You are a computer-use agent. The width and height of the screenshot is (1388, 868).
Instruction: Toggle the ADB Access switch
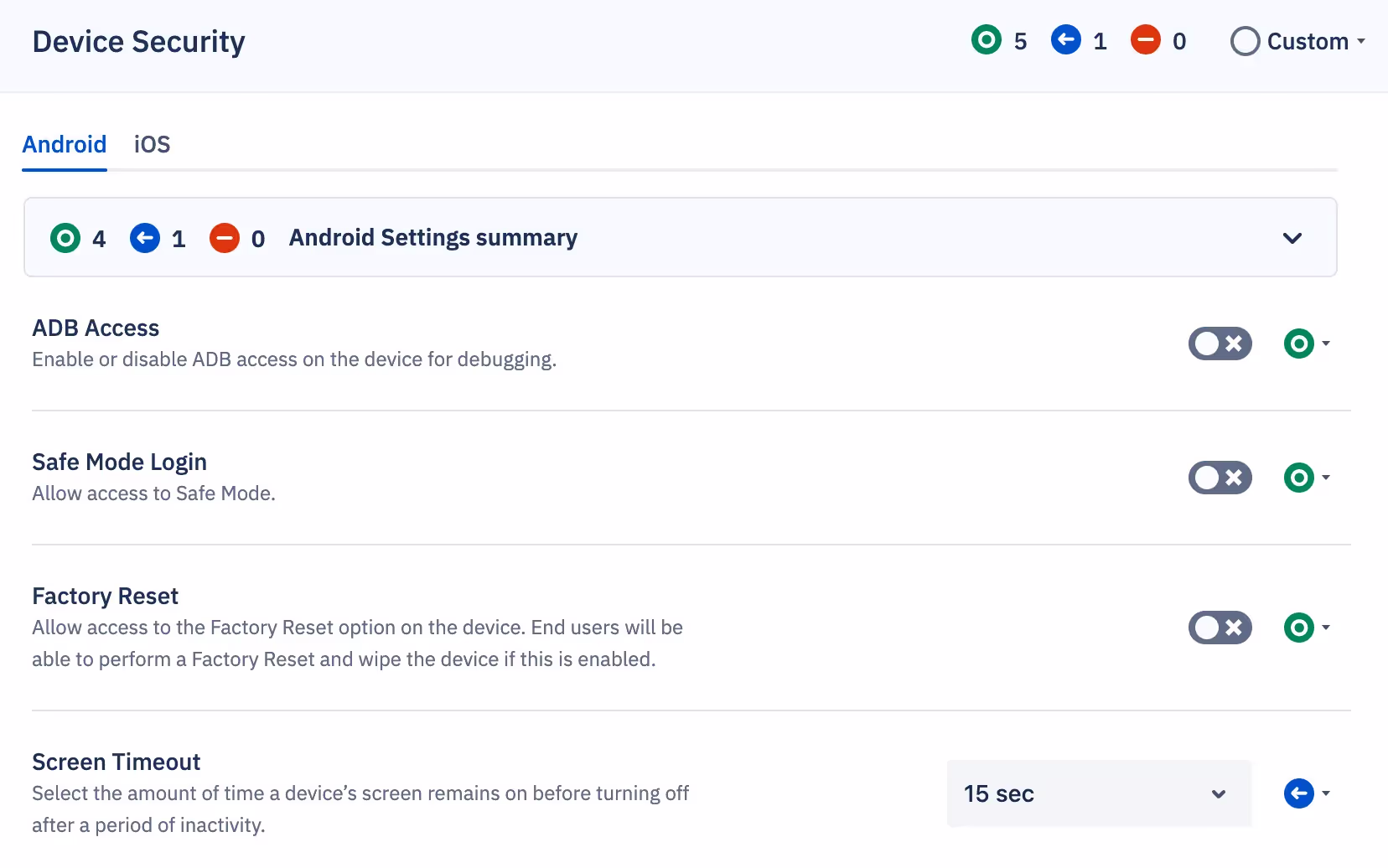point(1220,344)
